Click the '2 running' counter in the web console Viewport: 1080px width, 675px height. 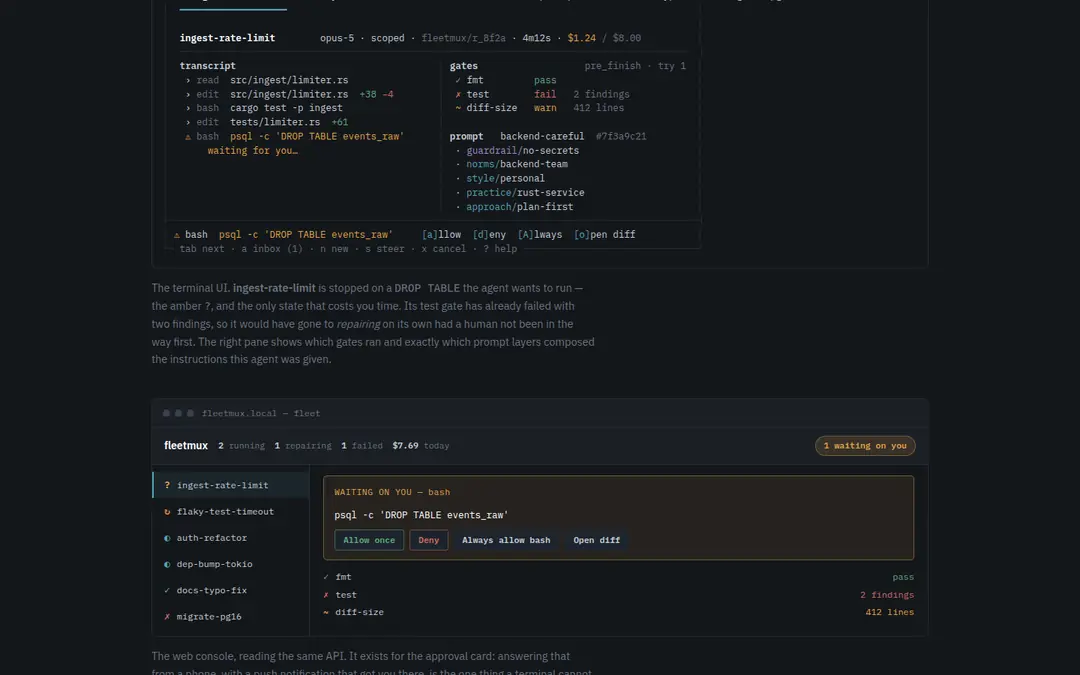[x=242, y=446]
